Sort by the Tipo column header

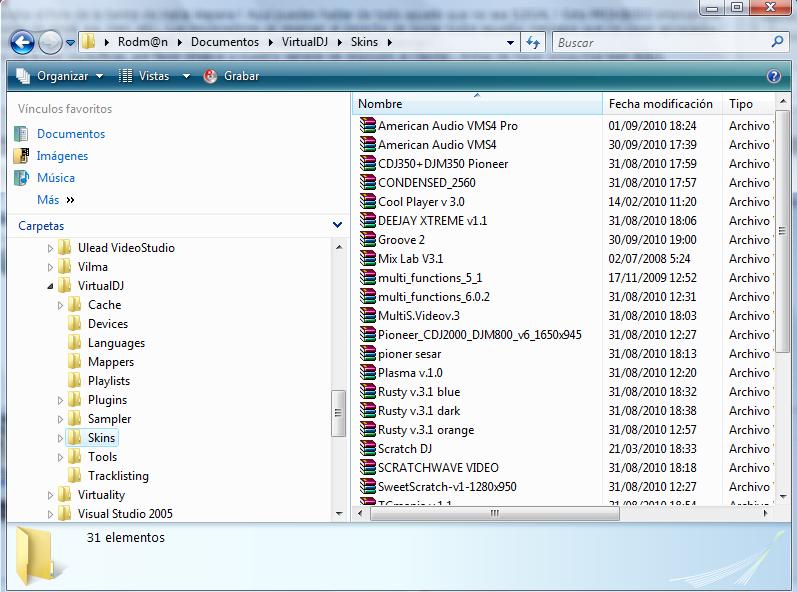[x=747, y=104]
